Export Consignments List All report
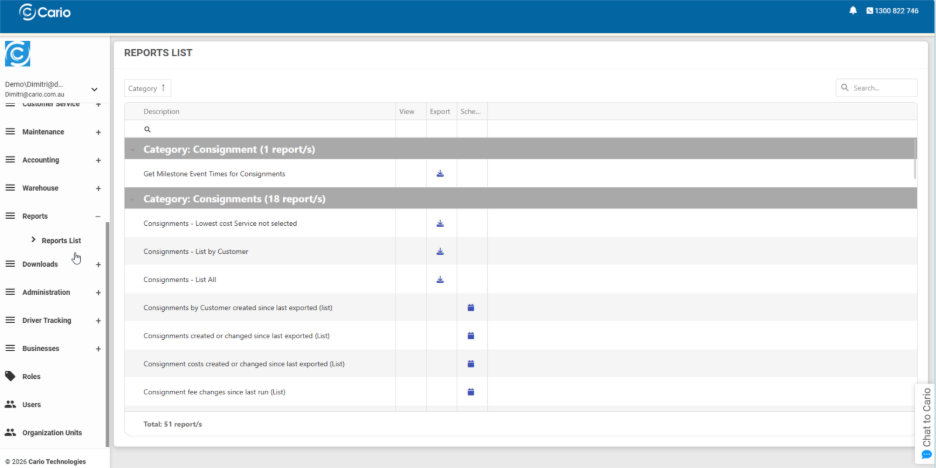 pos(440,280)
